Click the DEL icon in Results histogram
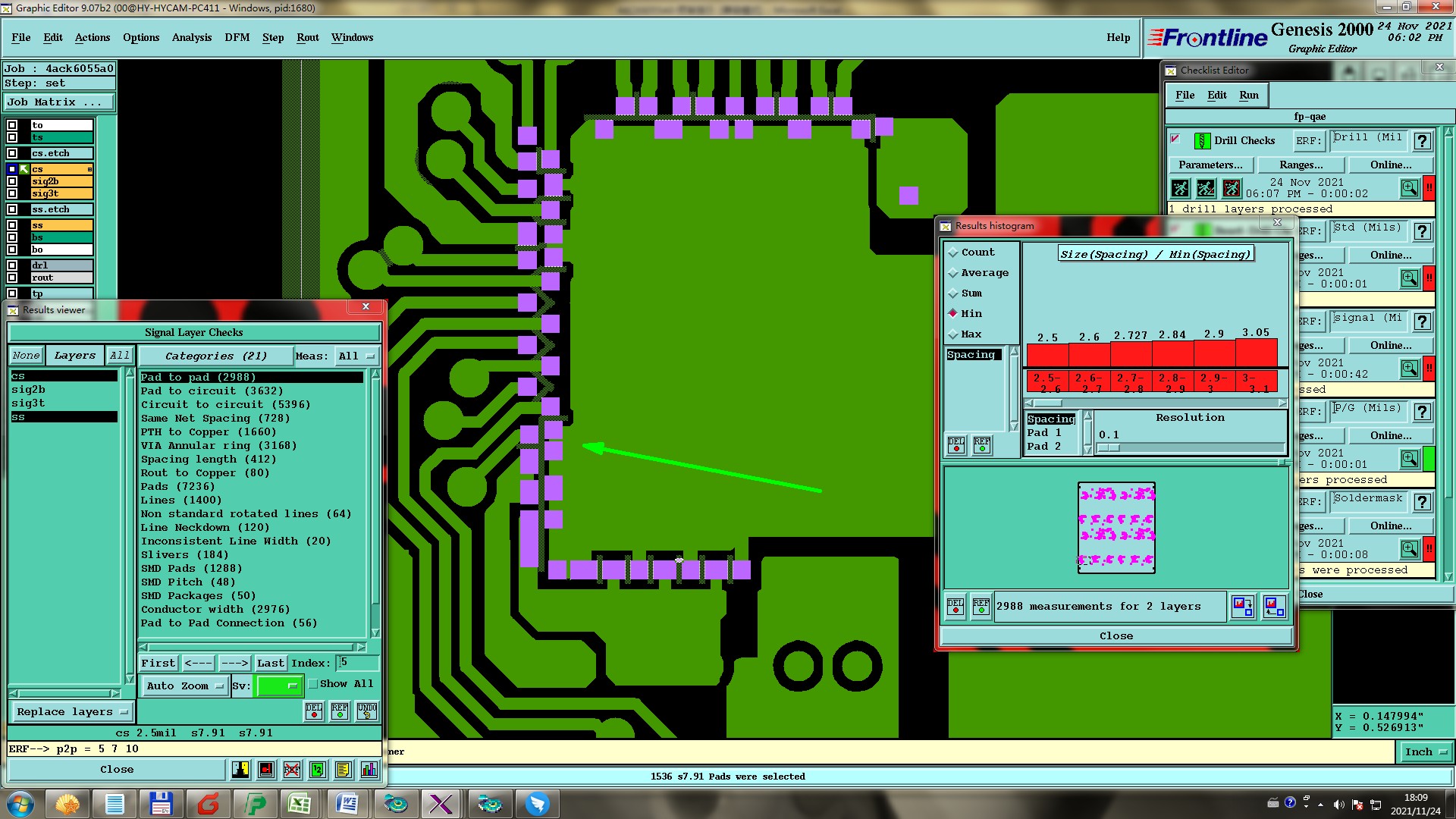1456x819 pixels. [x=956, y=445]
